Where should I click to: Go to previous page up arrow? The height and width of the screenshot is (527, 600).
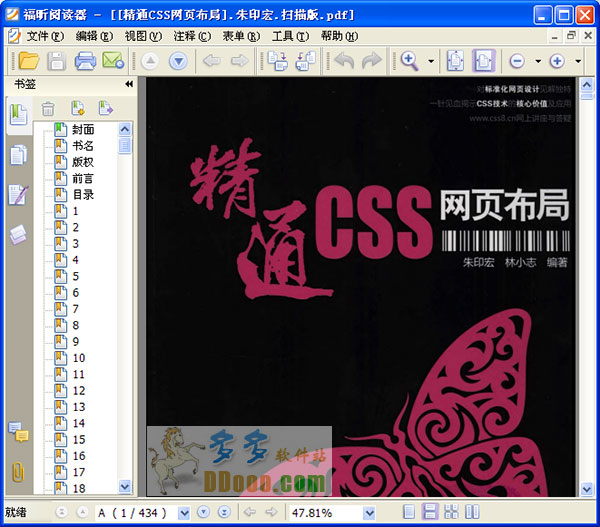coord(150,60)
